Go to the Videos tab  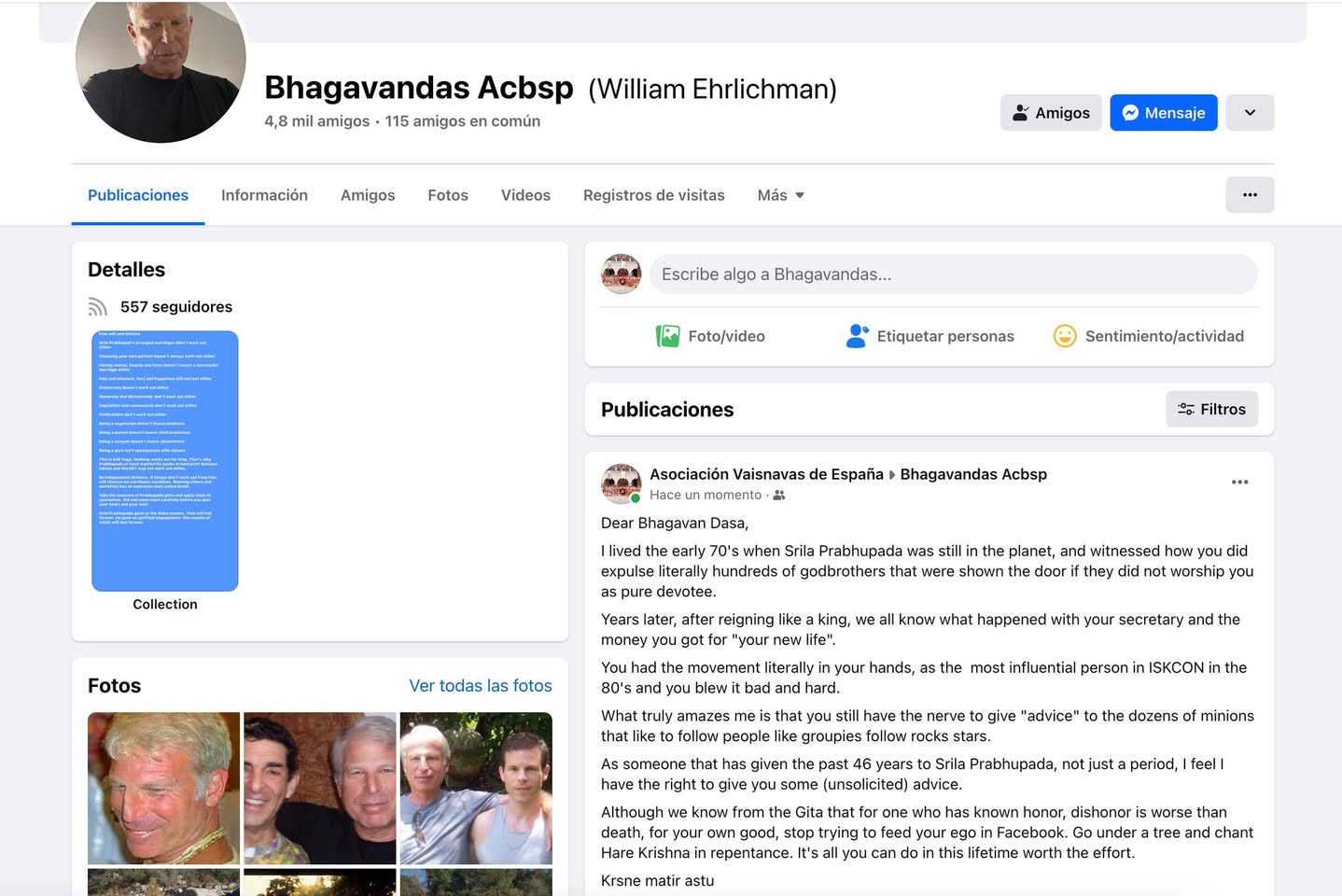pyautogui.click(x=525, y=195)
